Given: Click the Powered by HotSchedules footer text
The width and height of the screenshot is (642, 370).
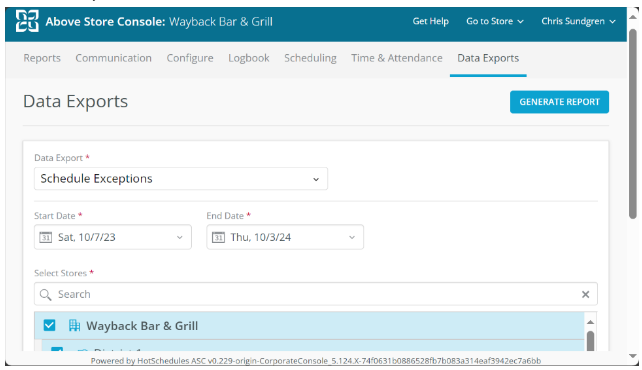Looking at the screenshot, I should click(316, 361).
